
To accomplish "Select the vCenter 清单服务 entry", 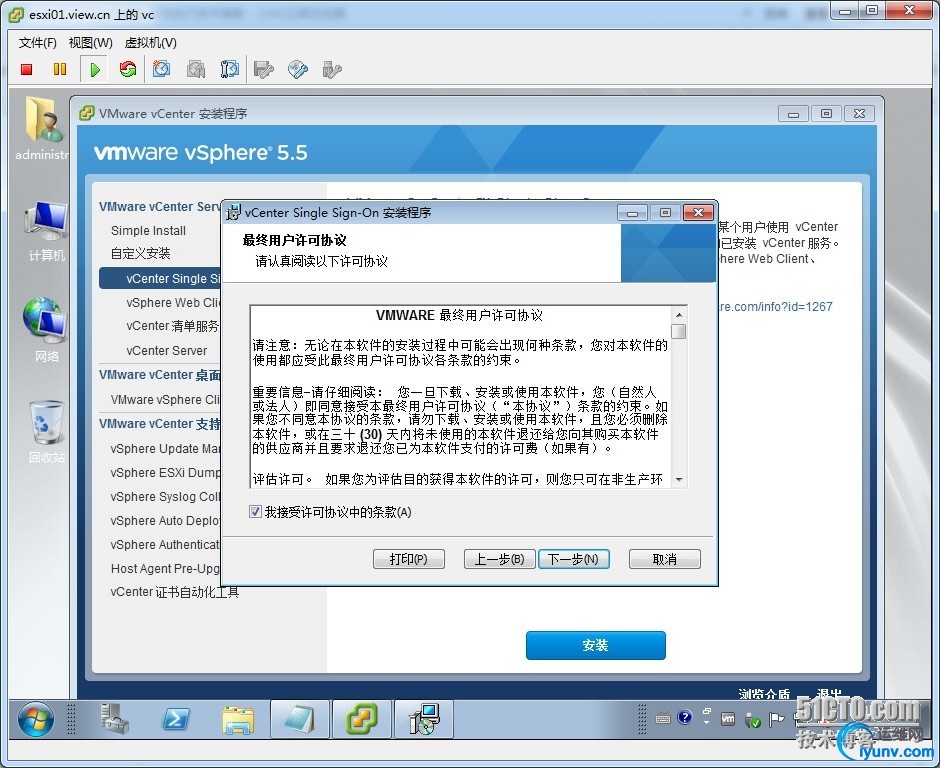I will (x=173, y=326).
